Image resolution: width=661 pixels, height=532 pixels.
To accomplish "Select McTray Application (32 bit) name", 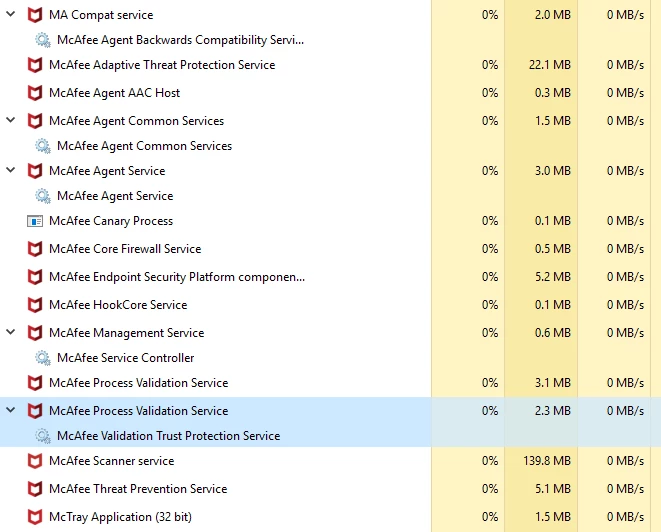I will click(x=120, y=517).
